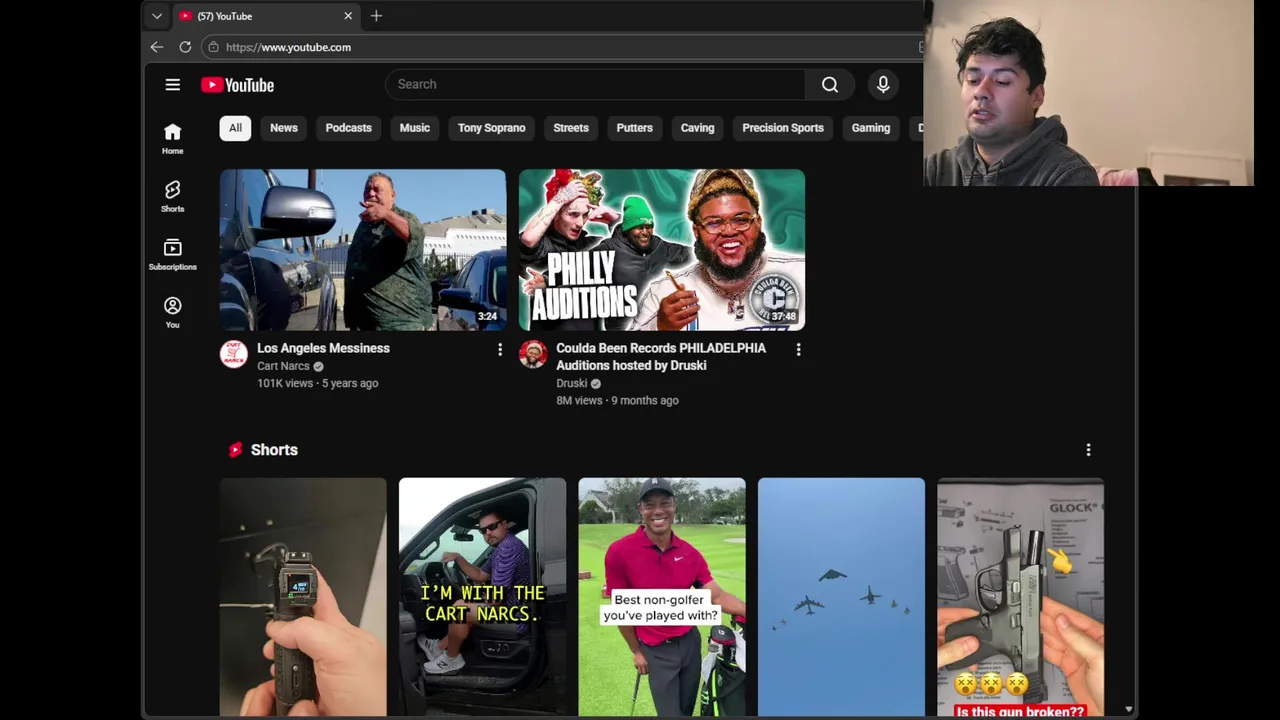
Task: Click the search magnifier button
Action: 830,85
